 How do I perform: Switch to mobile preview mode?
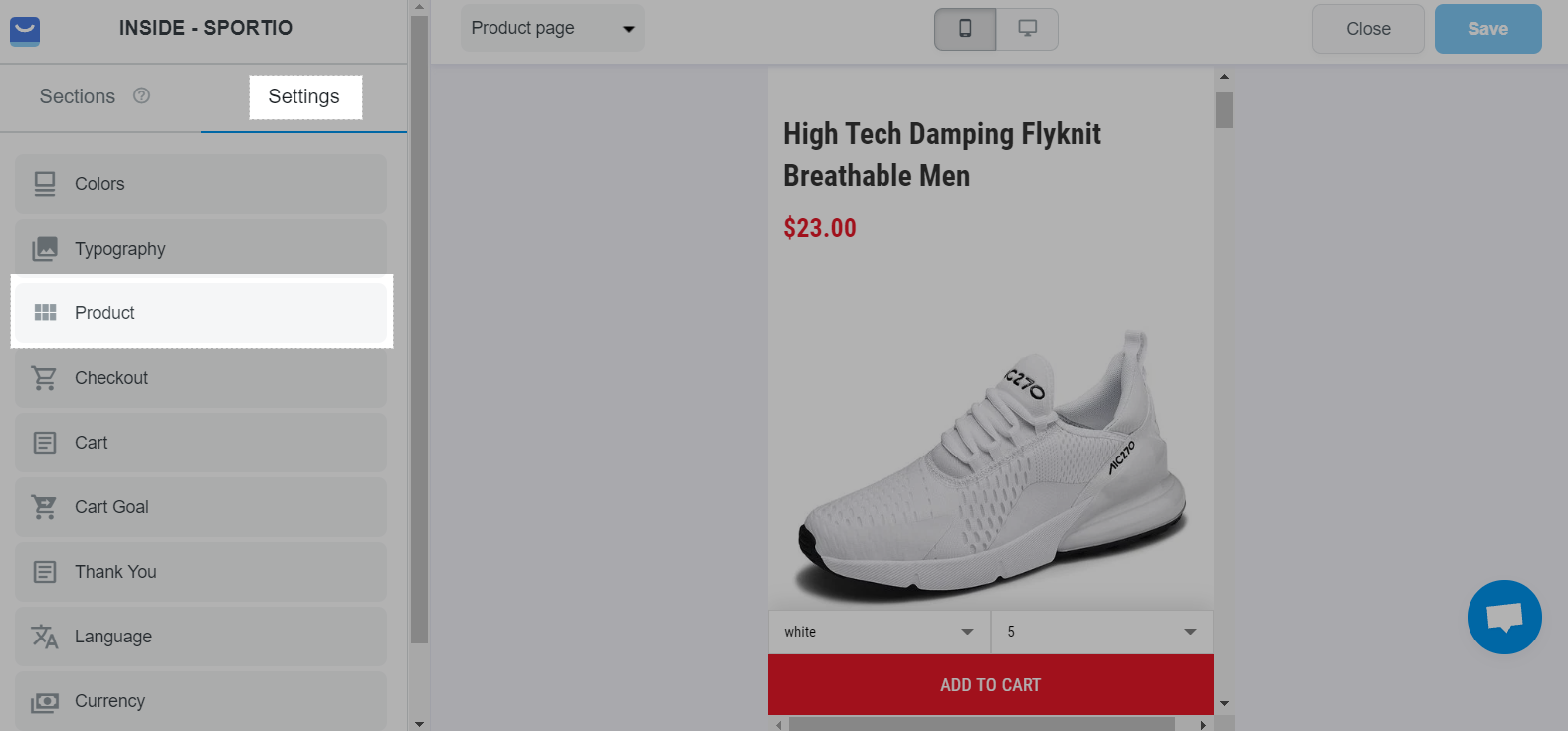pyautogui.click(x=965, y=29)
